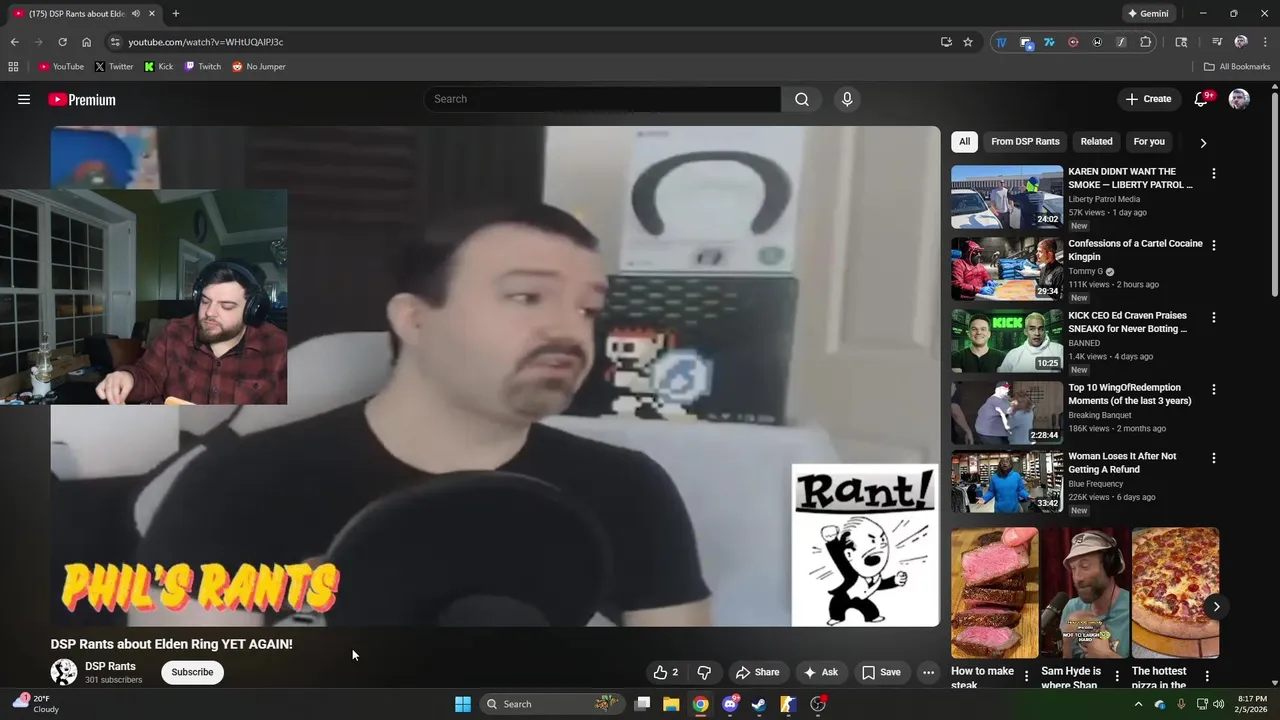Viewport: 1280px width, 720px height.
Task: Save the video to playlist
Action: [882, 672]
